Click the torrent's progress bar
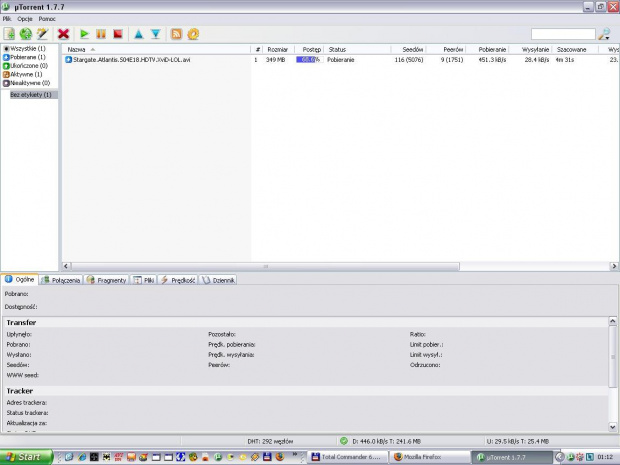 click(308, 60)
